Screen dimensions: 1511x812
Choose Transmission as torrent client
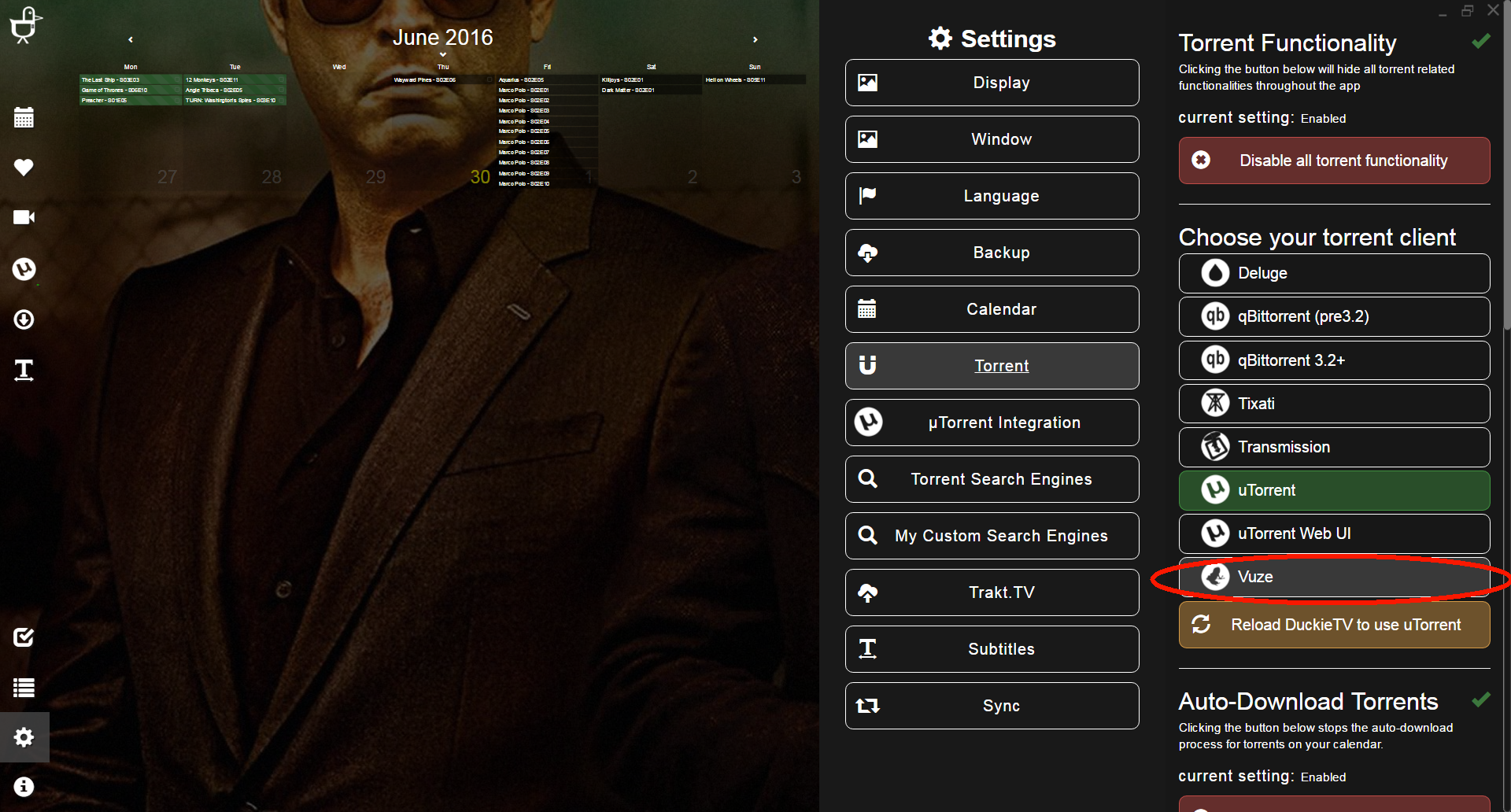[x=1334, y=447]
